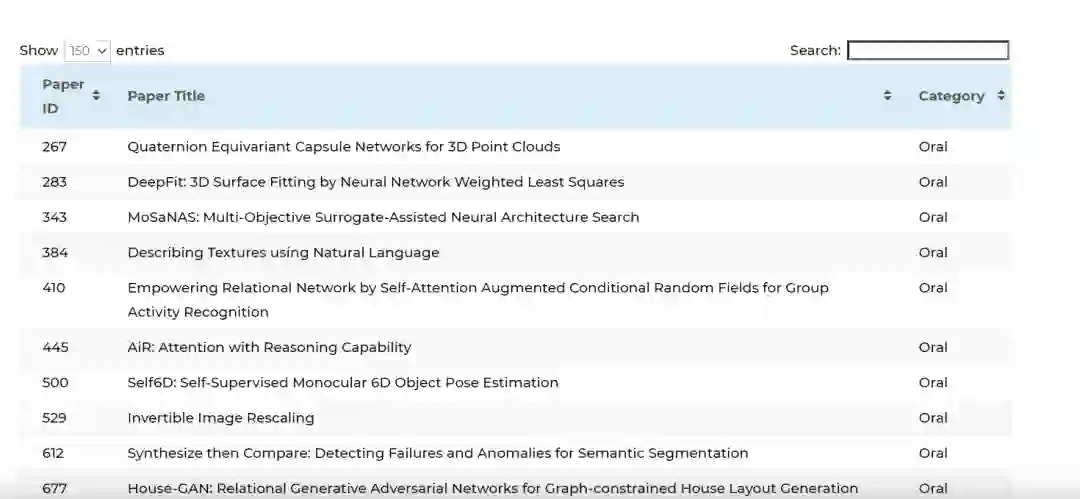
Task: Click the Category sort arrows icon
Action: (1000, 96)
